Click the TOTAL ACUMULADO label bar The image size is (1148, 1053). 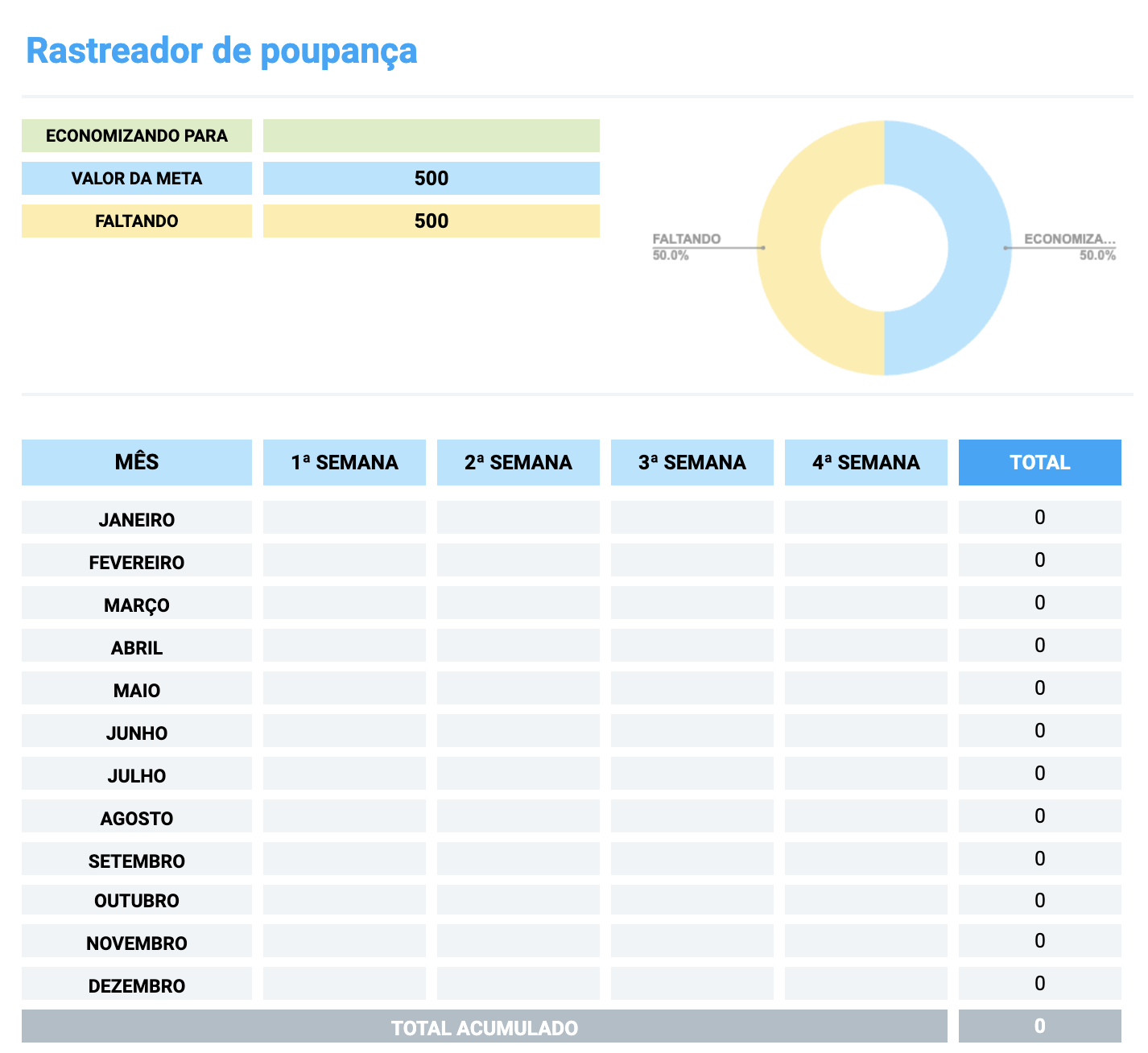tap(485, 1026)
